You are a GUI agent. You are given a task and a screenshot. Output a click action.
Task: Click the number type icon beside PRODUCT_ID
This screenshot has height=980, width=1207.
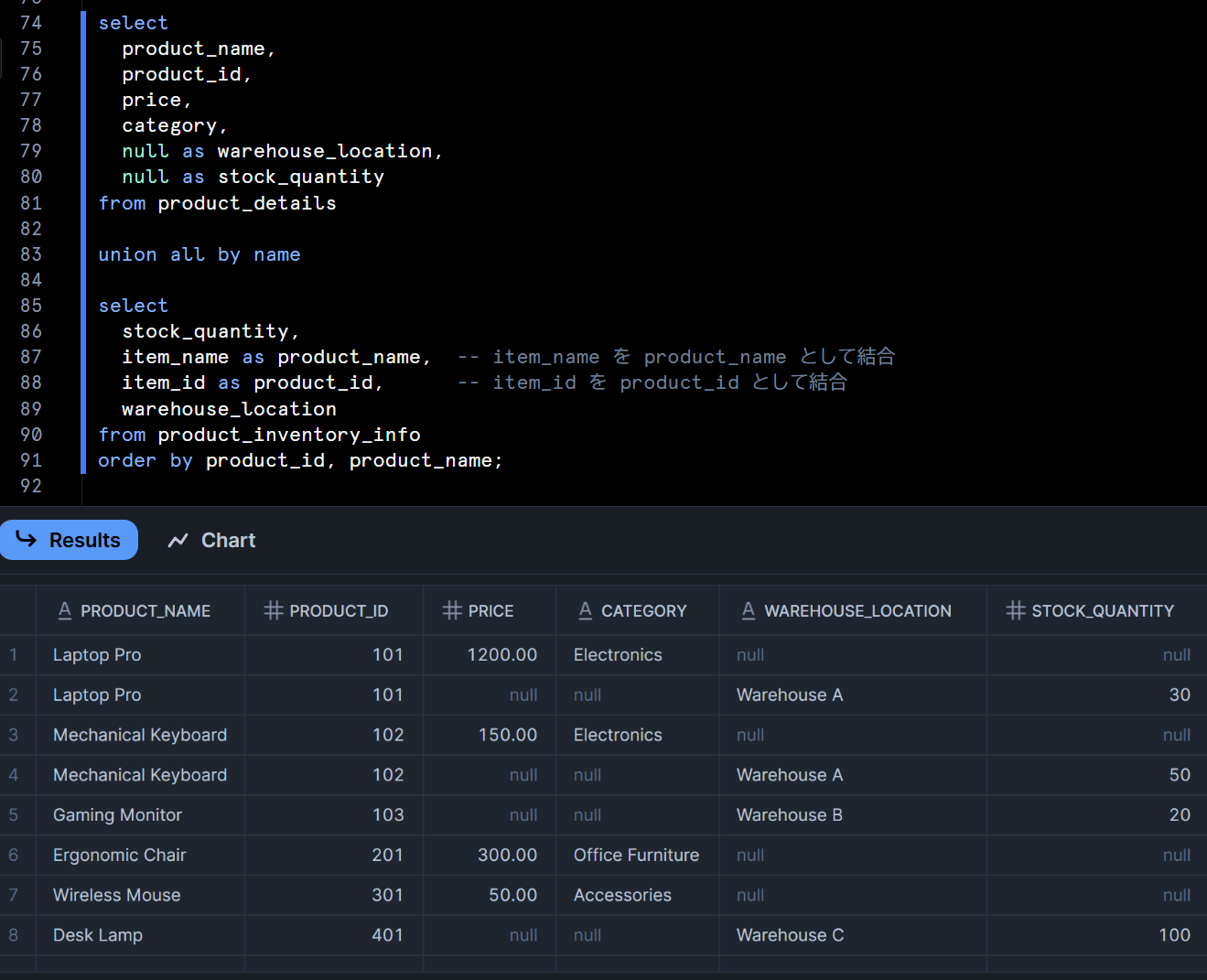tap(273, 610)
